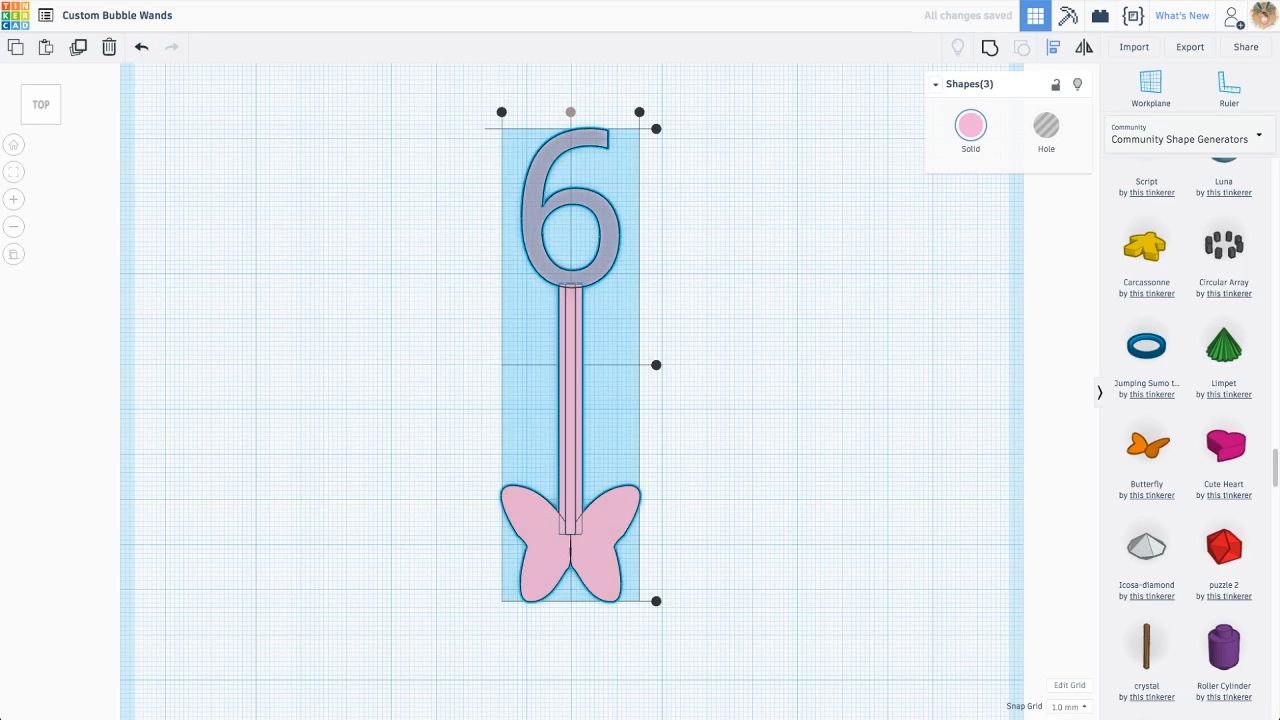Select the Flip/Mirror tool
The height and width of the screenshot is (720, 1280).
coord(1084,47)
